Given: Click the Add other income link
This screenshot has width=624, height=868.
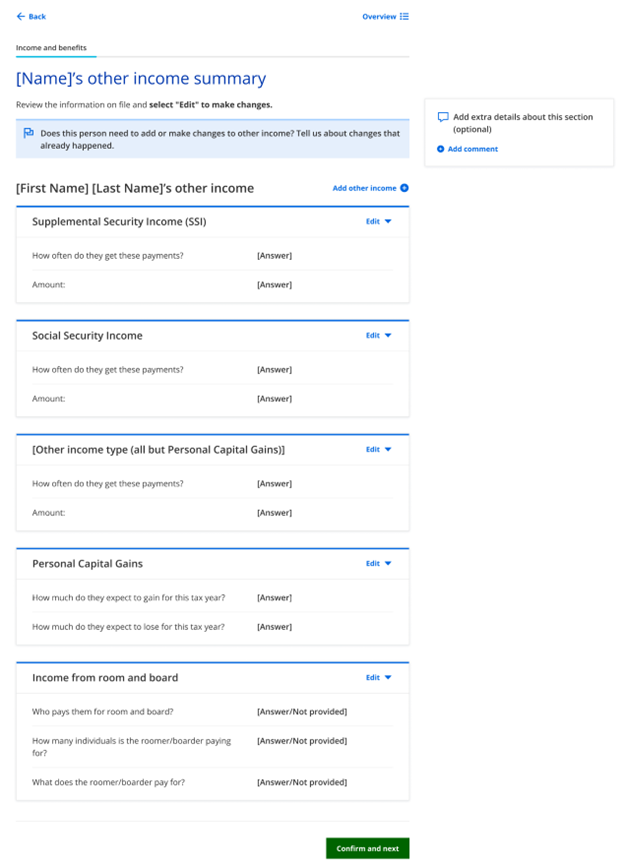Looking at the screenshot, I should (364, 188).
